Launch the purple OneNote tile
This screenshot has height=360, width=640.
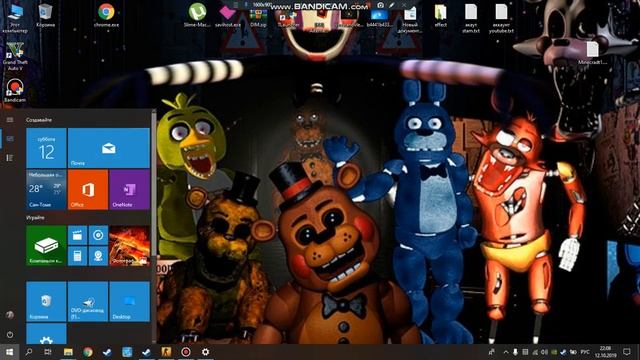130,190
